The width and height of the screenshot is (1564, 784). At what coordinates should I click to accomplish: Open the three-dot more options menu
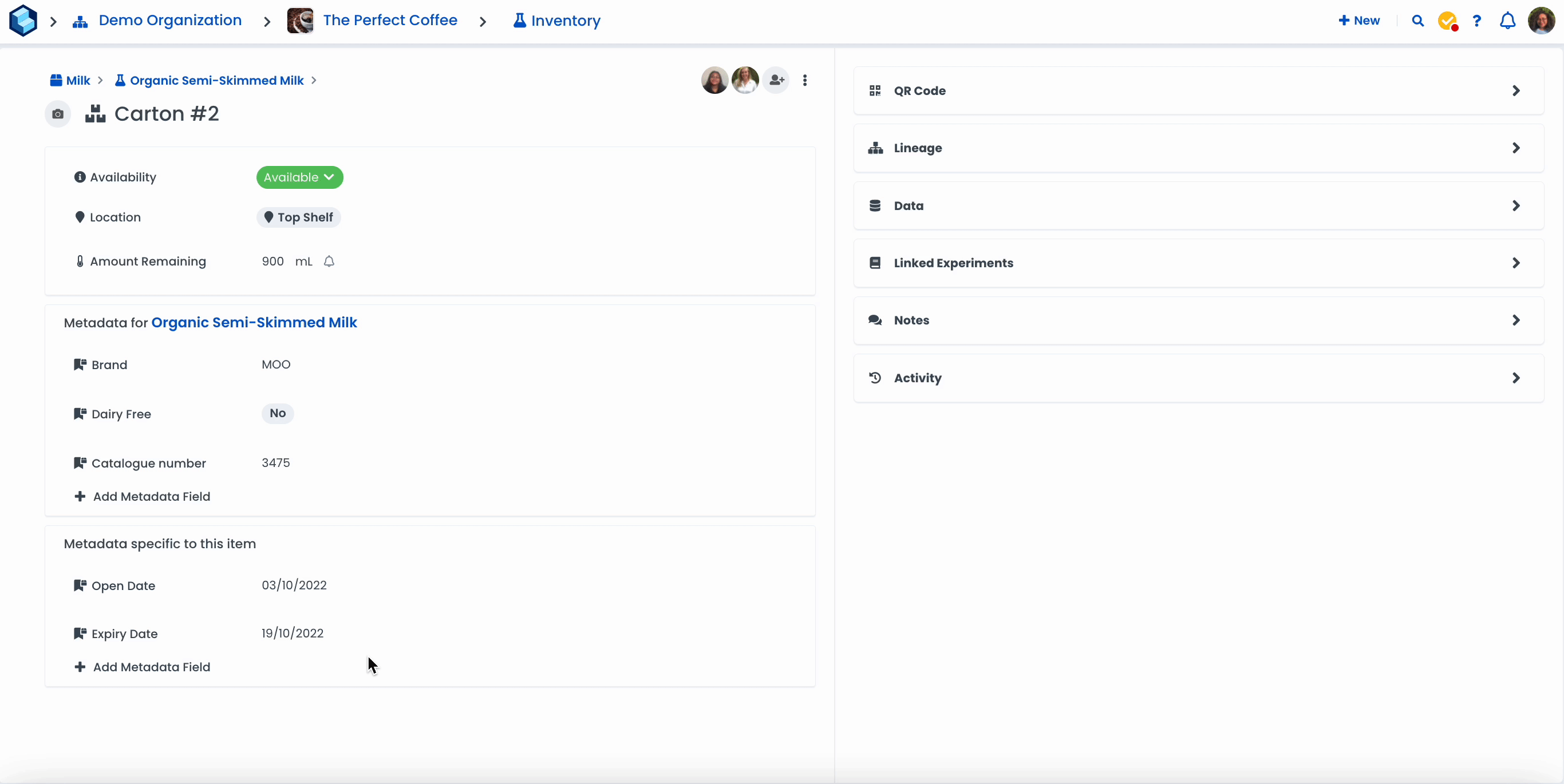pos(805,80)
